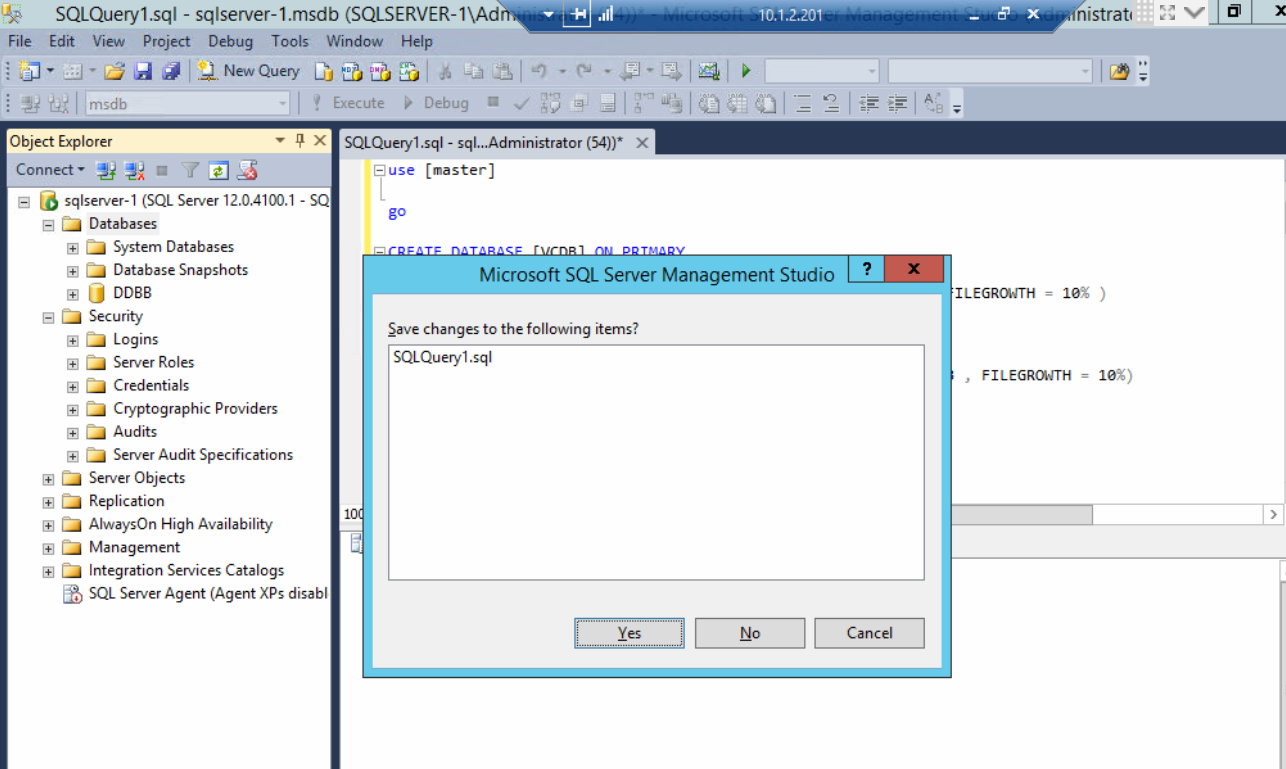Click the Redo arrow icon
Screen dimensions: 1286x769
[583, 71]
